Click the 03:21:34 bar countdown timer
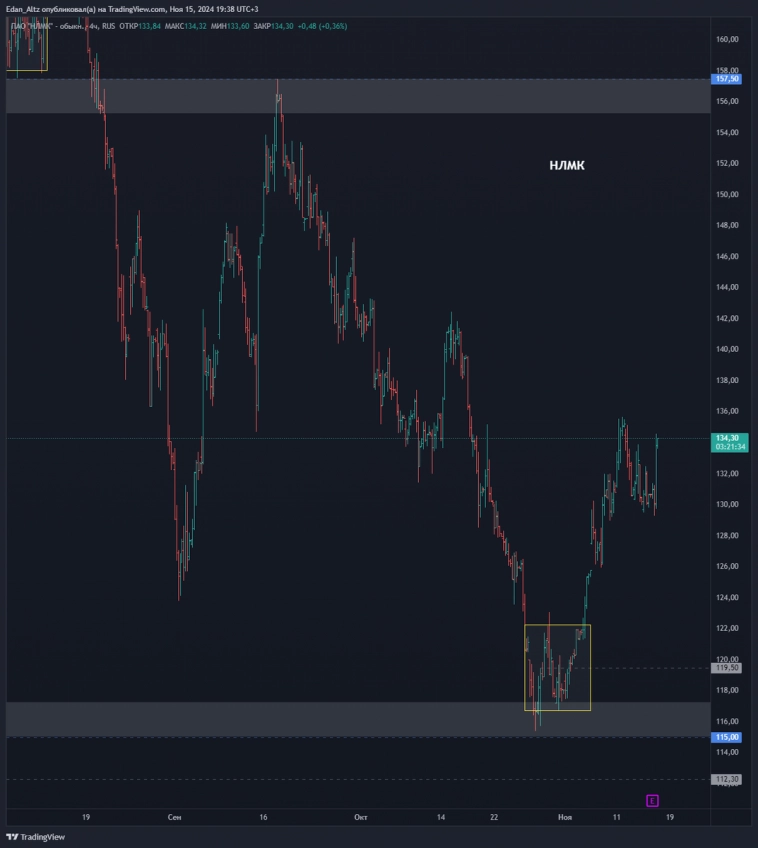Viewport: 758px width, 848px height. pyautogui.click(x=727, y=447)
